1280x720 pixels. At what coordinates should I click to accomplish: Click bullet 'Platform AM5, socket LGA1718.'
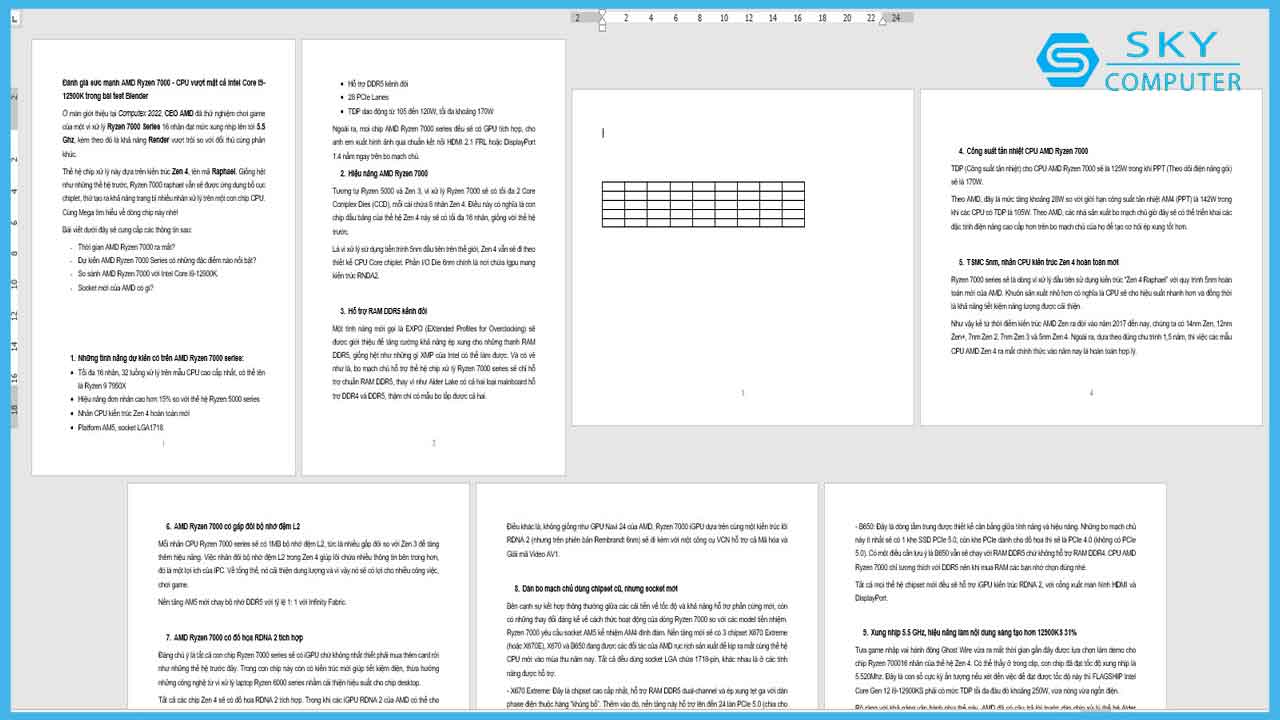click(x=121, y=427)
